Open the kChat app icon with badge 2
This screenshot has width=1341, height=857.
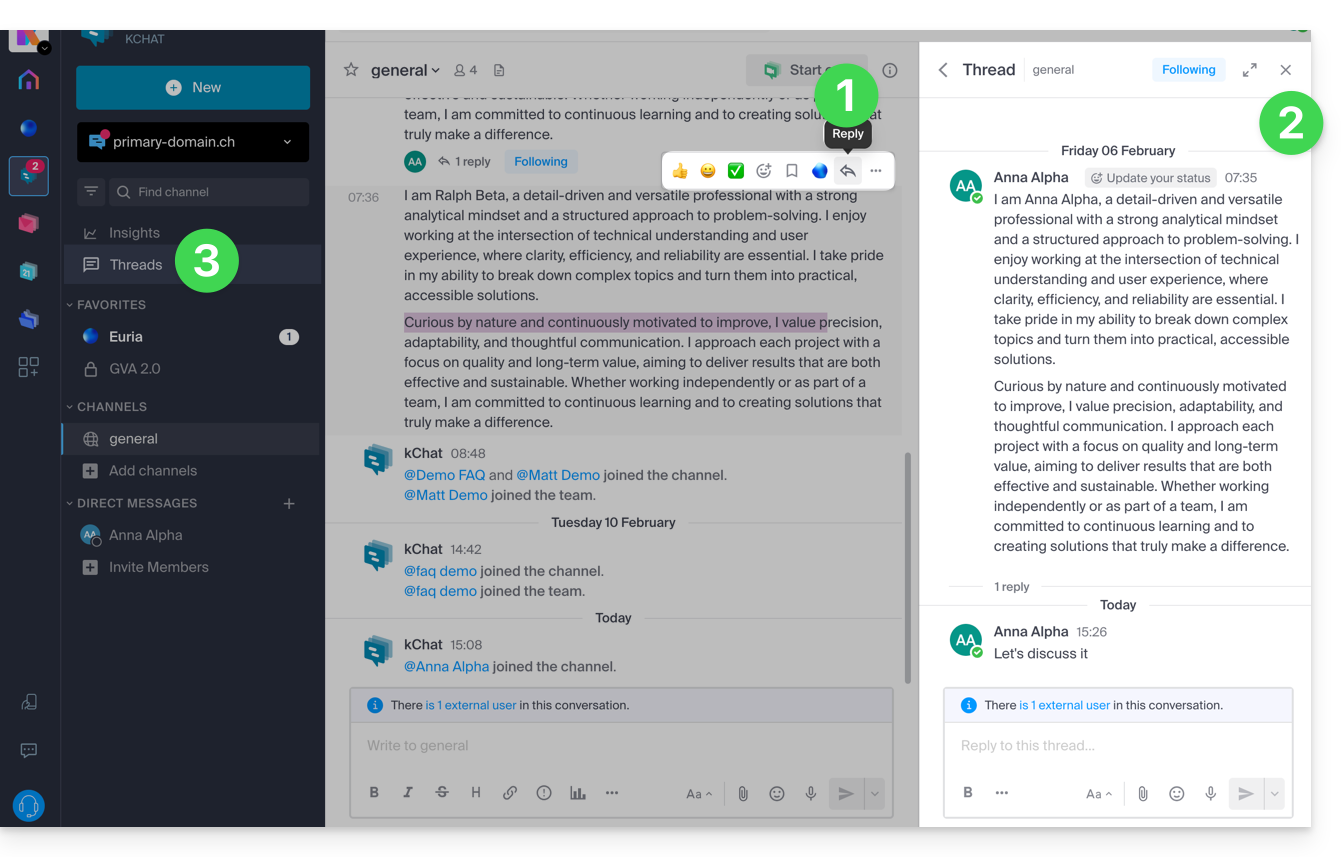point(29,175)
